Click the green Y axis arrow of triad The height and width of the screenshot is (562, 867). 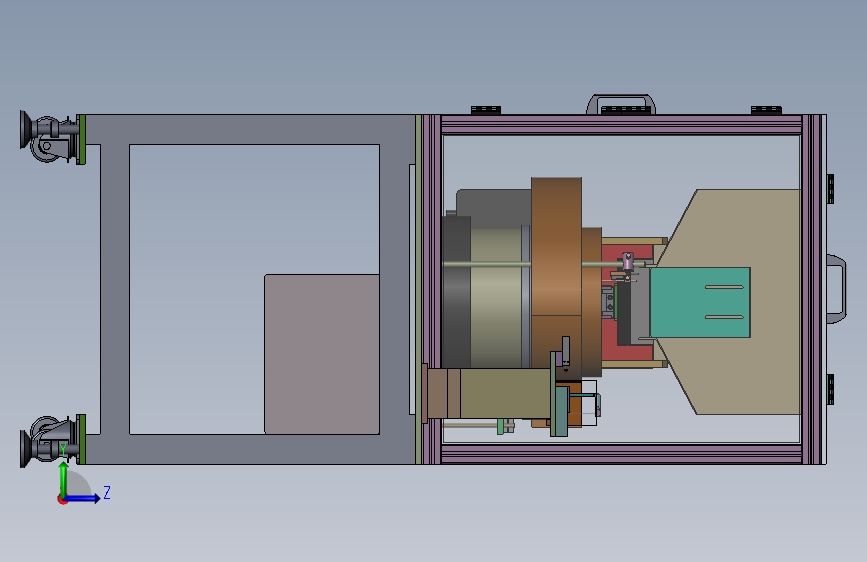[x=63, y=478]
